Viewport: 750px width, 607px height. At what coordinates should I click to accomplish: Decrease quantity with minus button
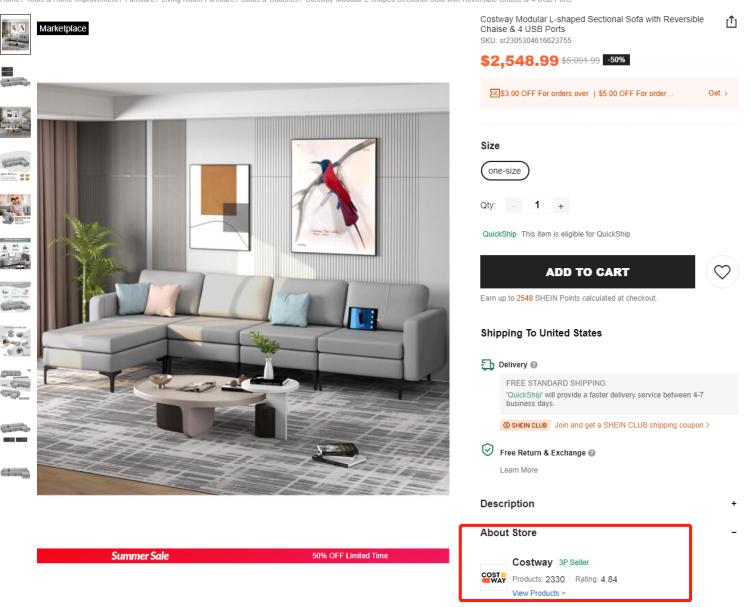click(x=514, y=206)
